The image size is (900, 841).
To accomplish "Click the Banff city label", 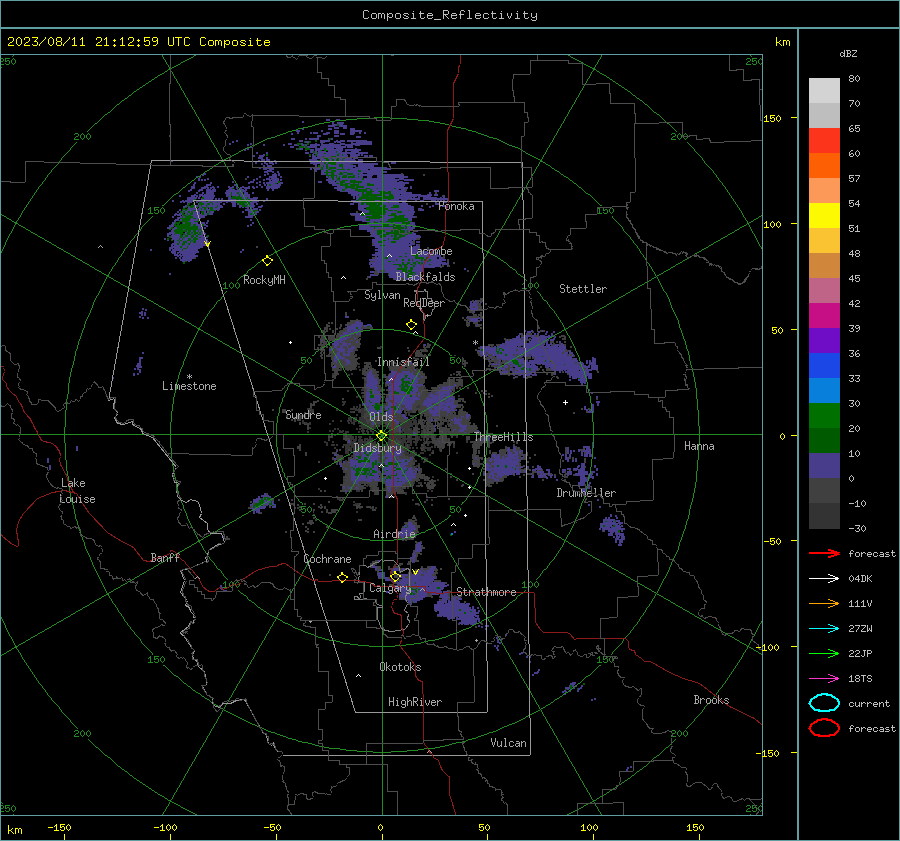I will coord(165,557).
